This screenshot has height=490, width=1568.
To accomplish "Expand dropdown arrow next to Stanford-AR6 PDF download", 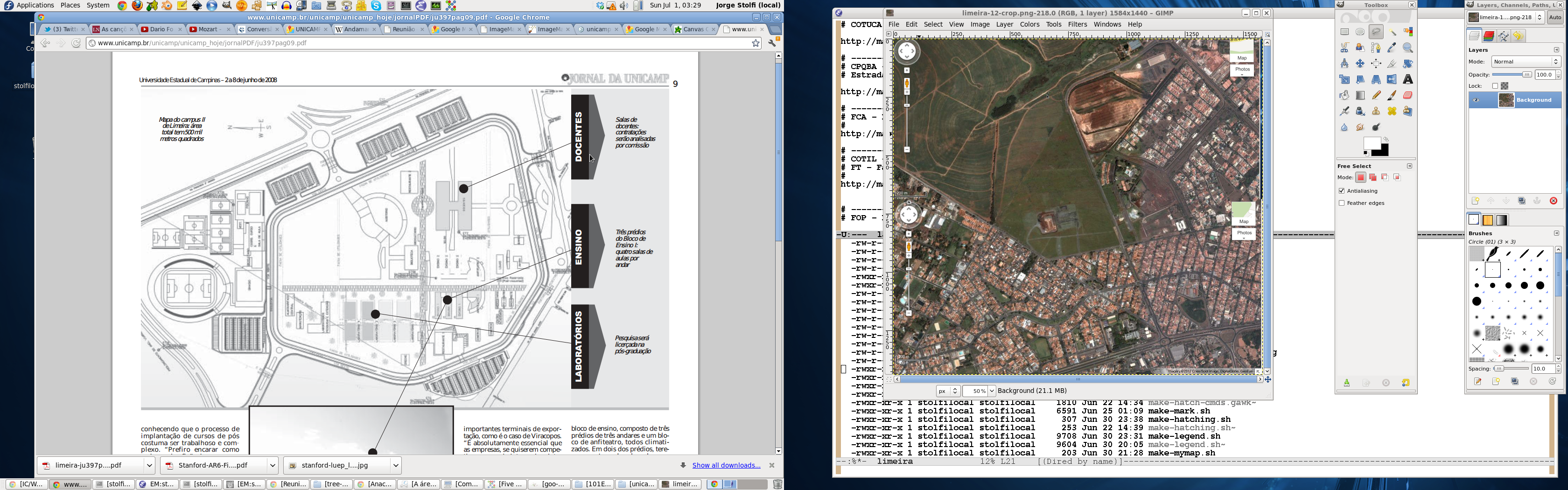I will point(273,466).
